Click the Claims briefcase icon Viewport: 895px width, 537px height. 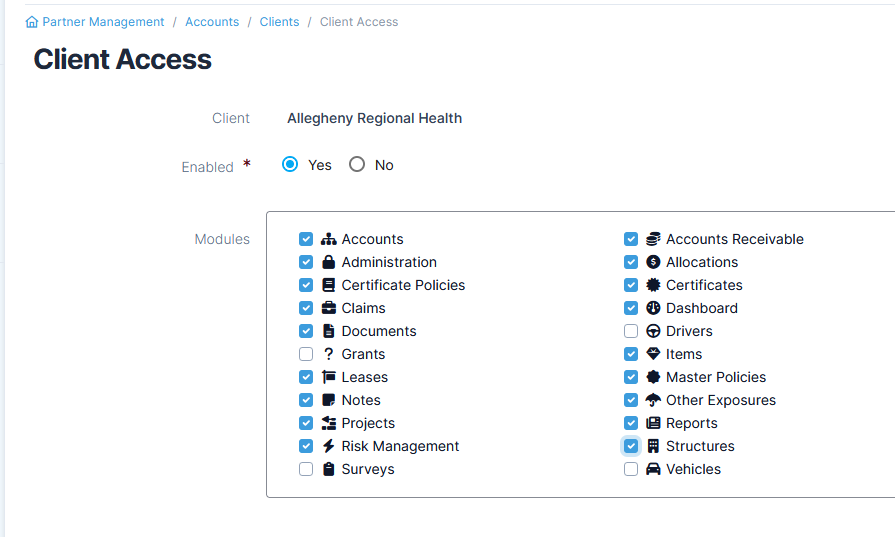[x=329, y=308]
